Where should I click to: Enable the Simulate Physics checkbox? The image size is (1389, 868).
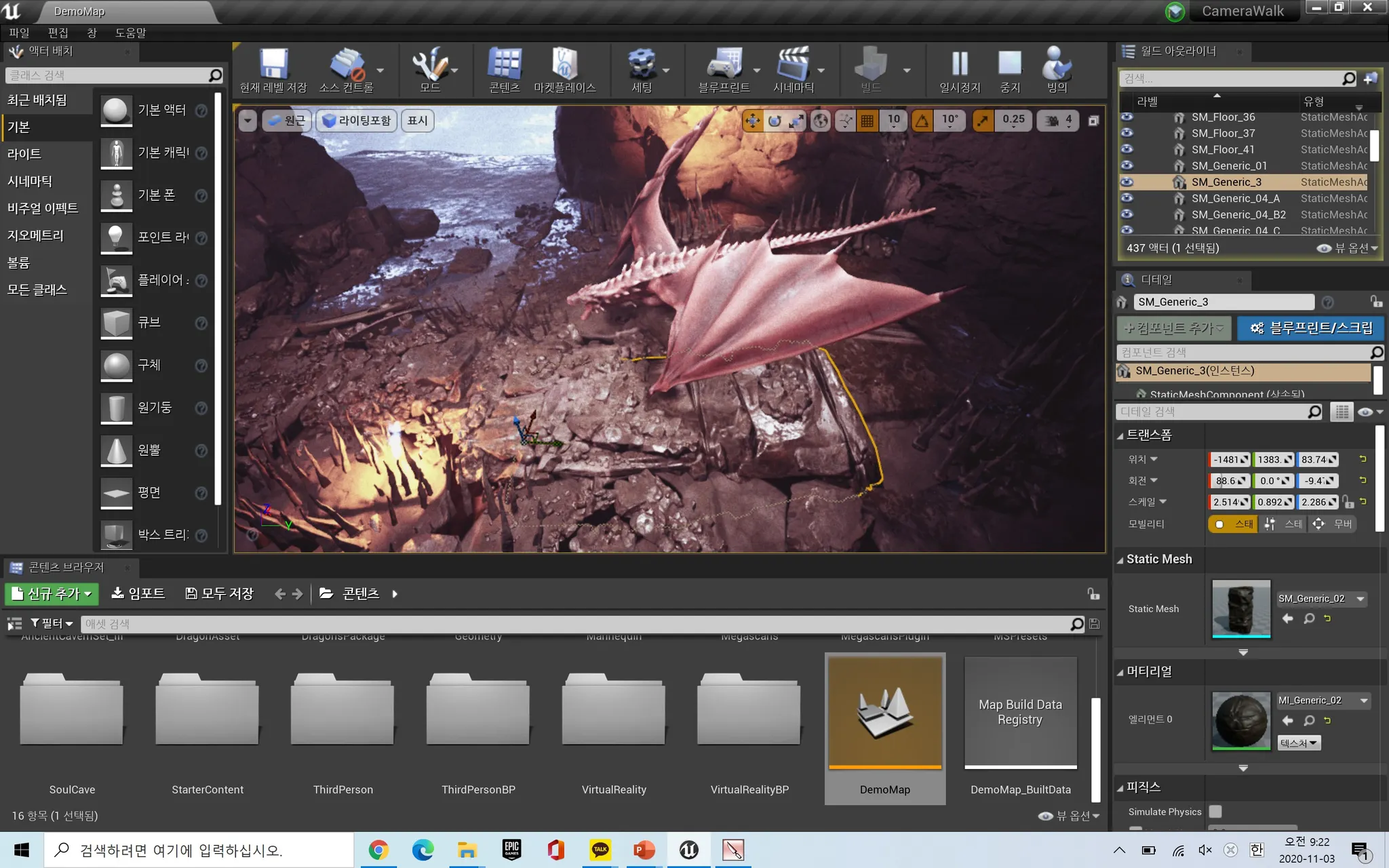(1215, 811)
